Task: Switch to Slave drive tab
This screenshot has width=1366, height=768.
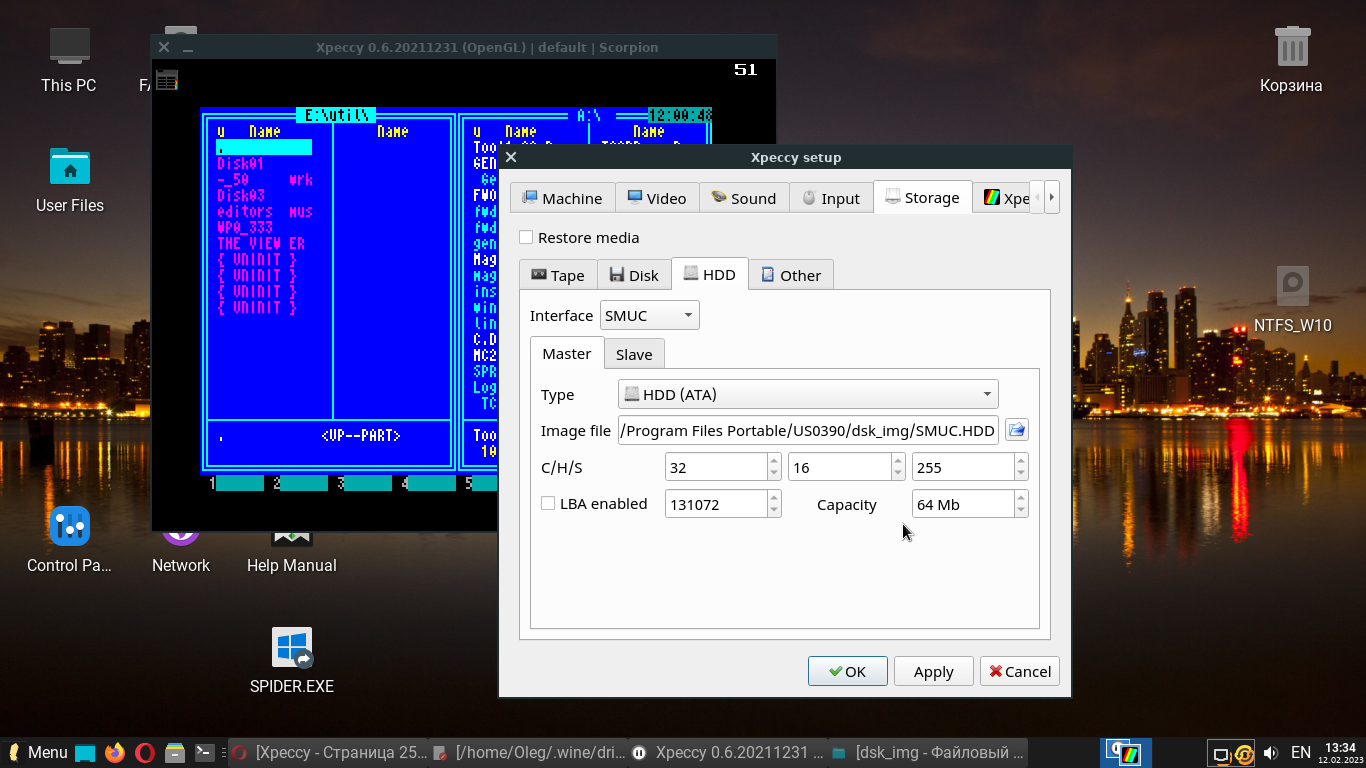Action: click(634, 354)
